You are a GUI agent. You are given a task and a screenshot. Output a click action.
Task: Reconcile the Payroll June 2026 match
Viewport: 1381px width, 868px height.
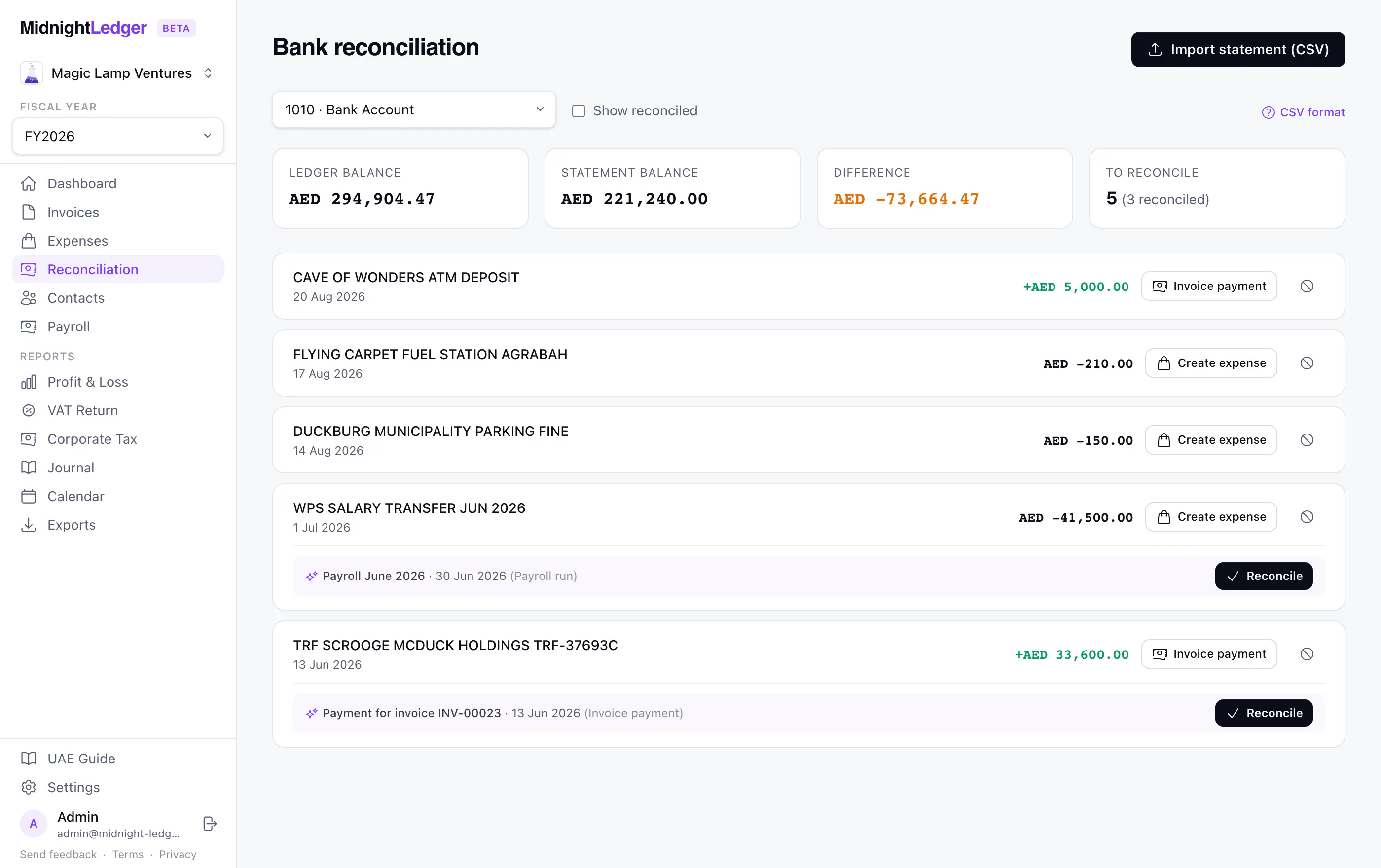(x=1264, y=576)
